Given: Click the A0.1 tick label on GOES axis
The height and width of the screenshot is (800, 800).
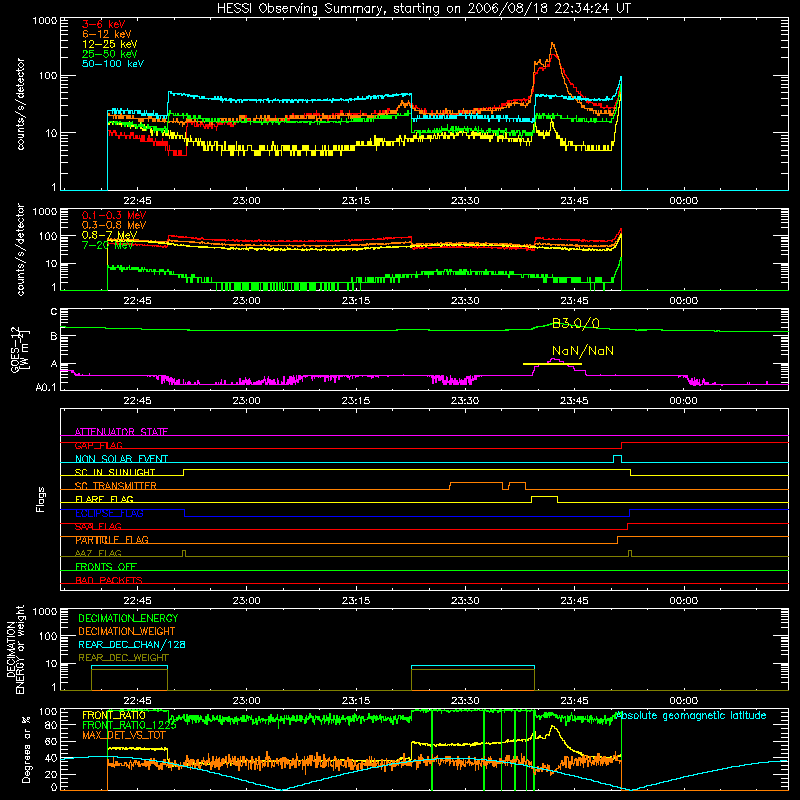Looking at the screenshot, I should coord(46,387).
